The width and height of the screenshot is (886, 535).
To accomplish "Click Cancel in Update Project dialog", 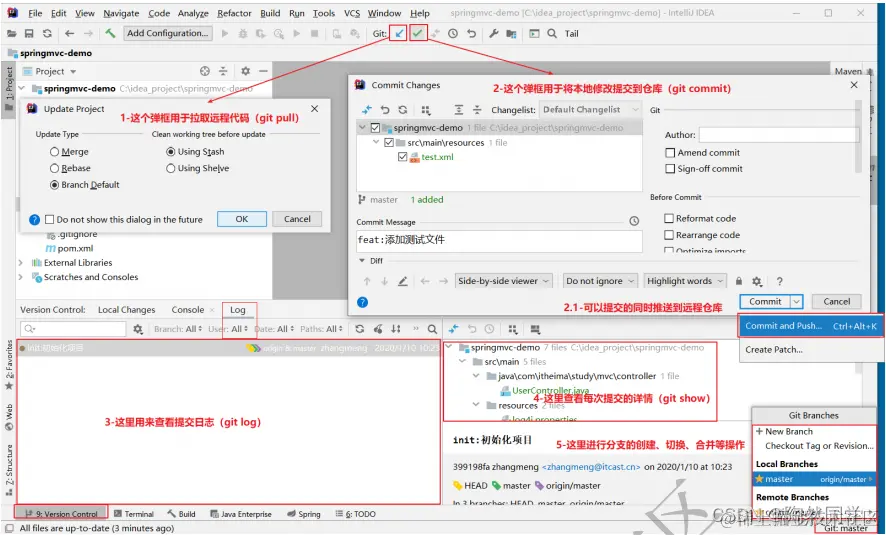I will pyautogui.click(x=297, y=219).
